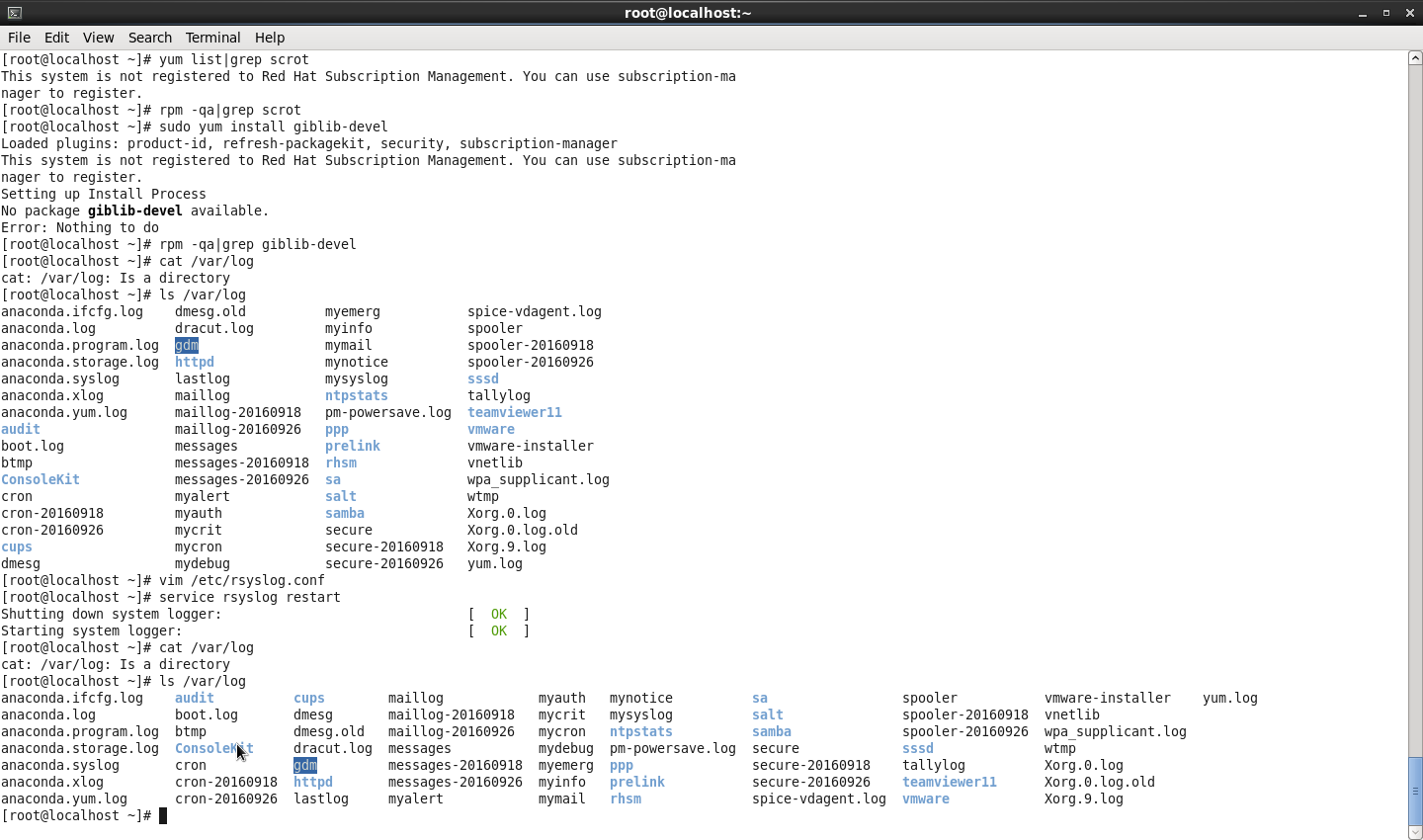Click 'Error: Nothing to do' line
The height and width of the screenshot is (840, 1423).
pos(80,227)
